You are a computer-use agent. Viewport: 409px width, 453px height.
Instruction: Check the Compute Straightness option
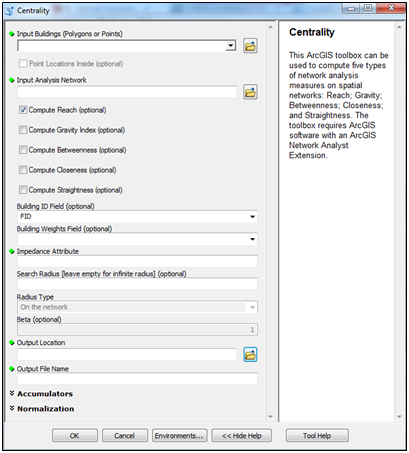(23, 190)
